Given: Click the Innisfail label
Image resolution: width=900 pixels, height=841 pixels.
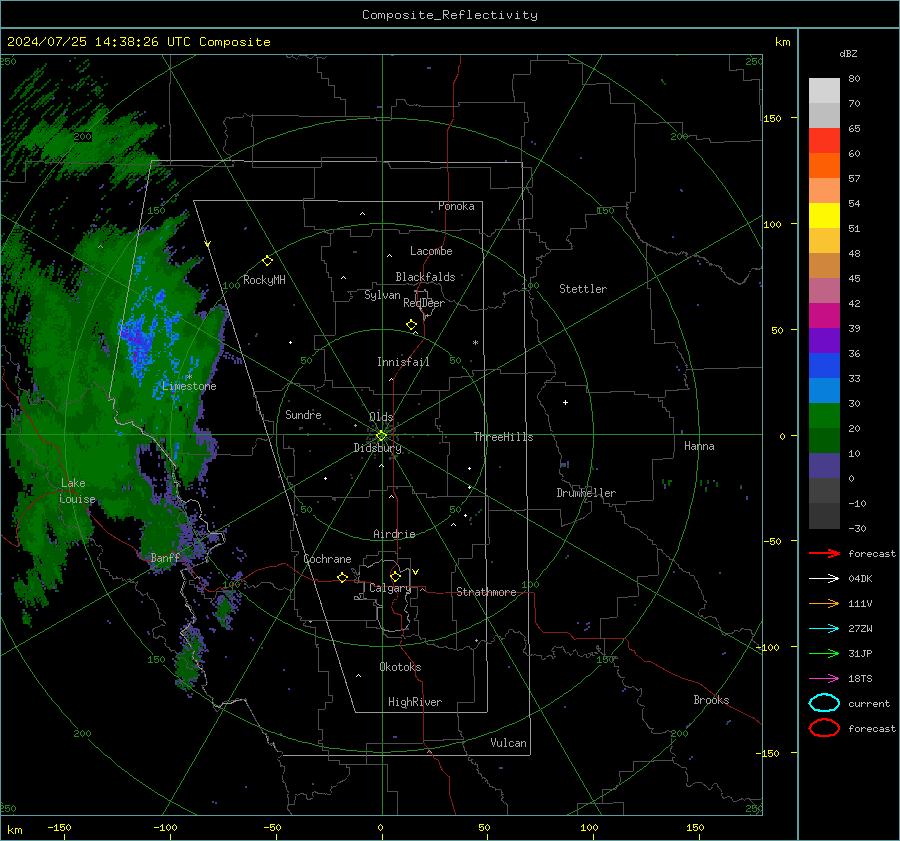Looking at the screenshot, I should point(403,362).
